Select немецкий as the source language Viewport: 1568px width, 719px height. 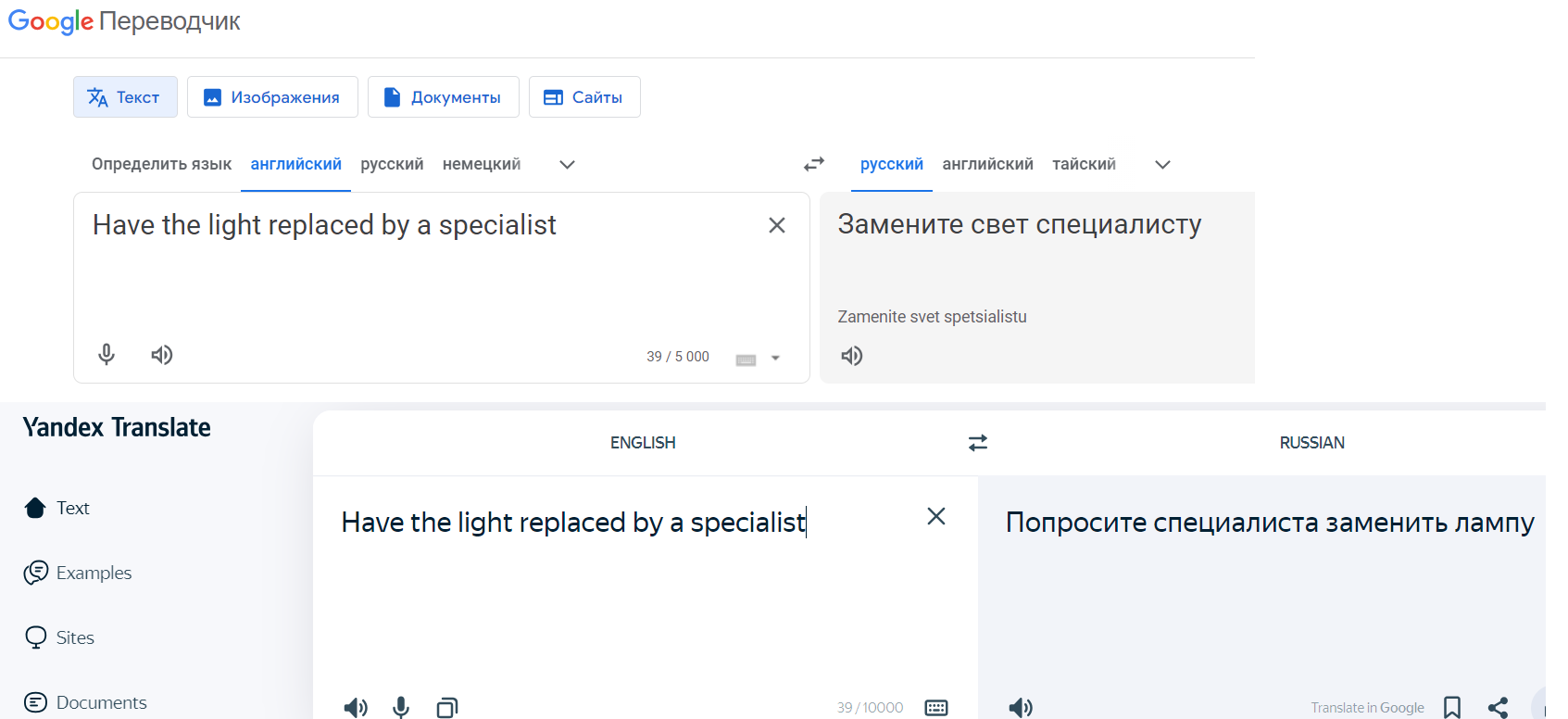point(481,164)
